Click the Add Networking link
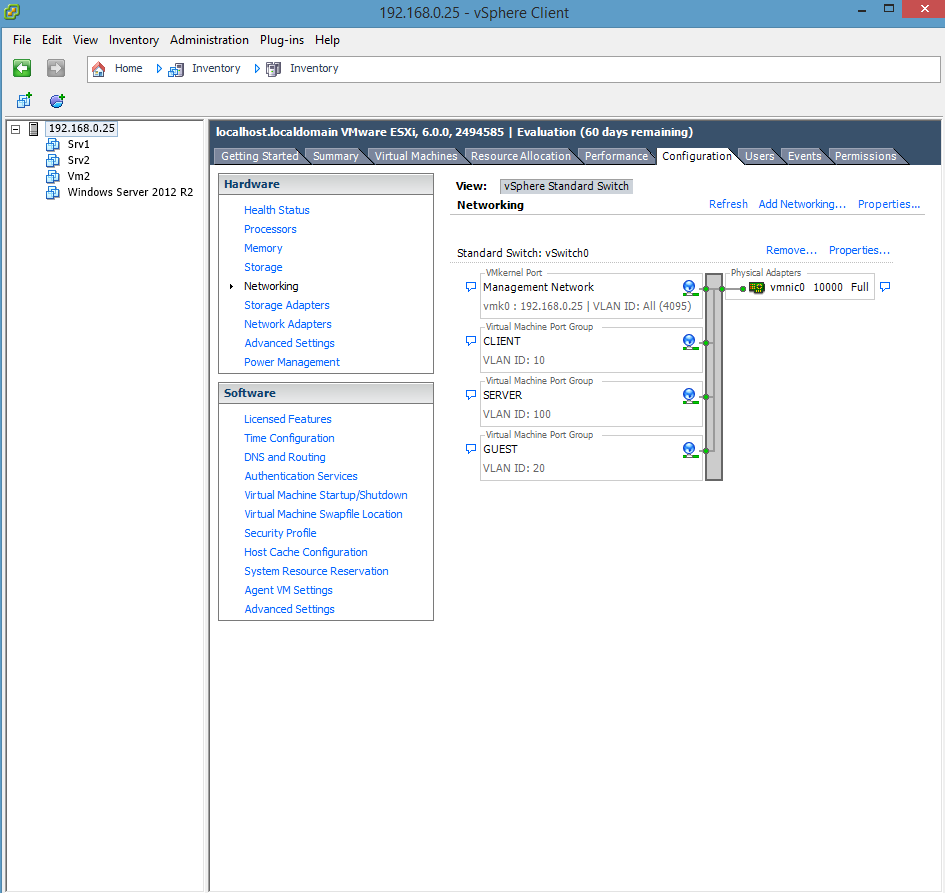 click(x=802, y=204)
